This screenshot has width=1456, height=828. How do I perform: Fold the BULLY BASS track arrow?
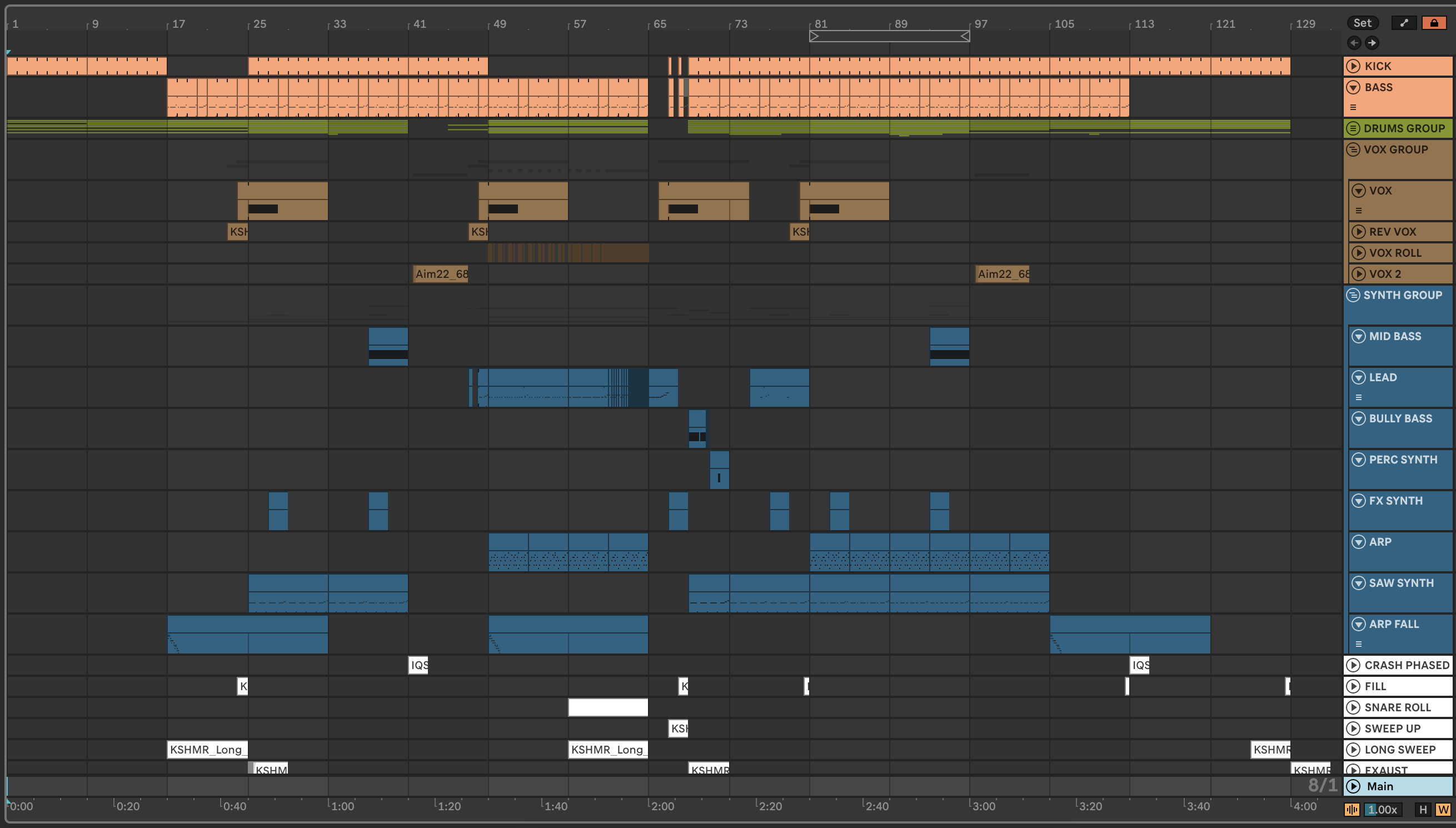pos(1359,418)
